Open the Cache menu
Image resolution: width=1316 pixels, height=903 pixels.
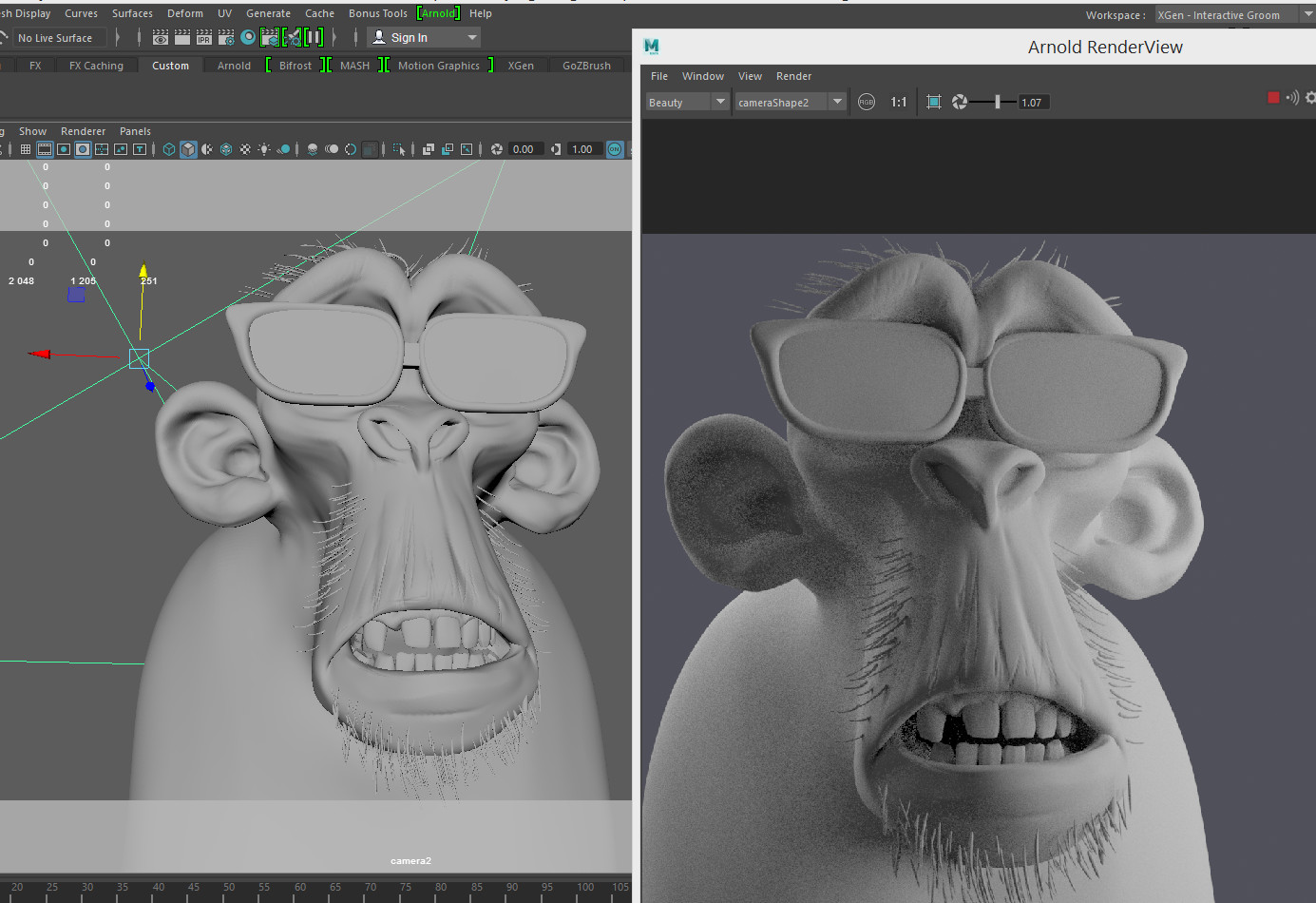(319, 13)
